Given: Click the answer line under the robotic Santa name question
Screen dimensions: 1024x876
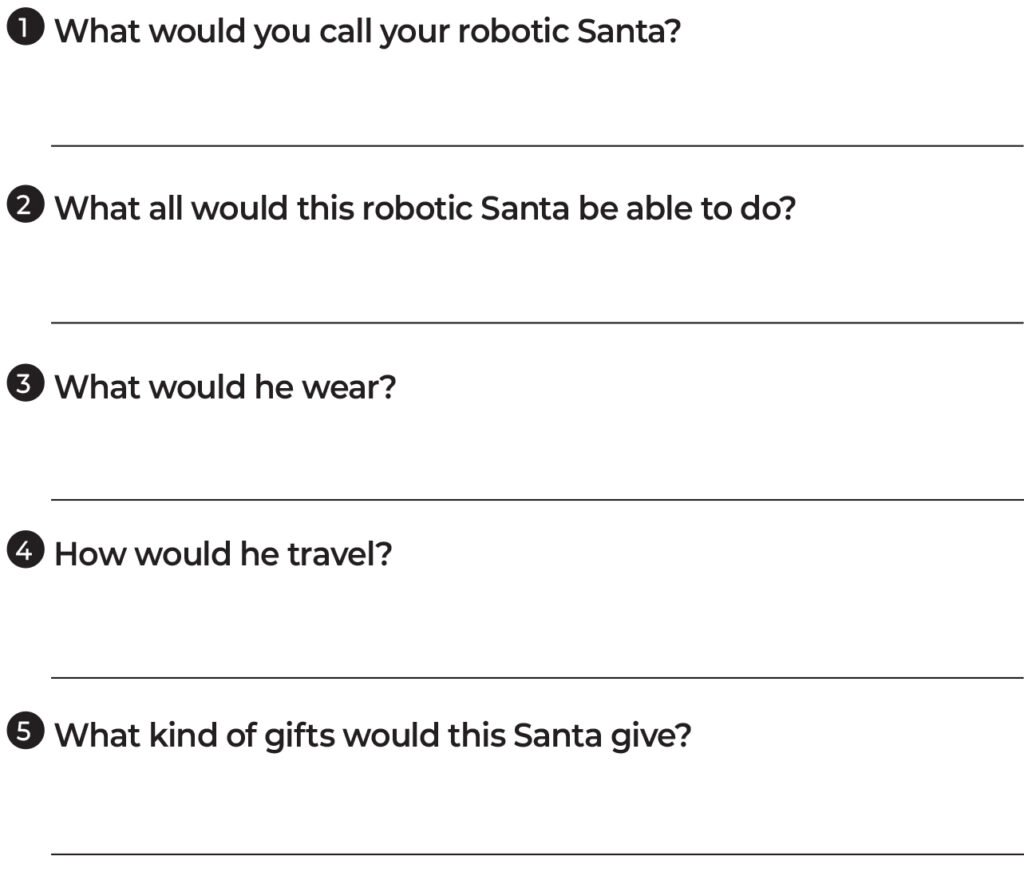Looking at the screenshot, I should [x=537, y=145].
